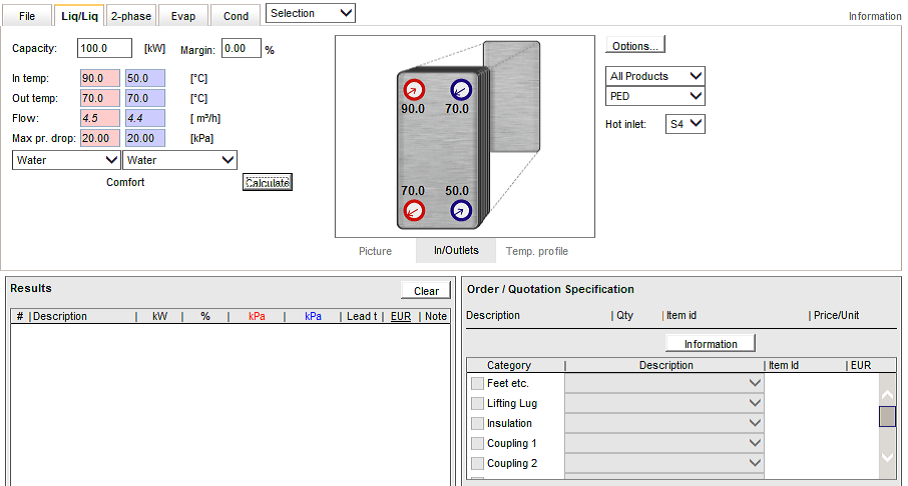Tick the Feet etc. checkbox
This screenshot has width=908, height=486.
click(477, 383)
